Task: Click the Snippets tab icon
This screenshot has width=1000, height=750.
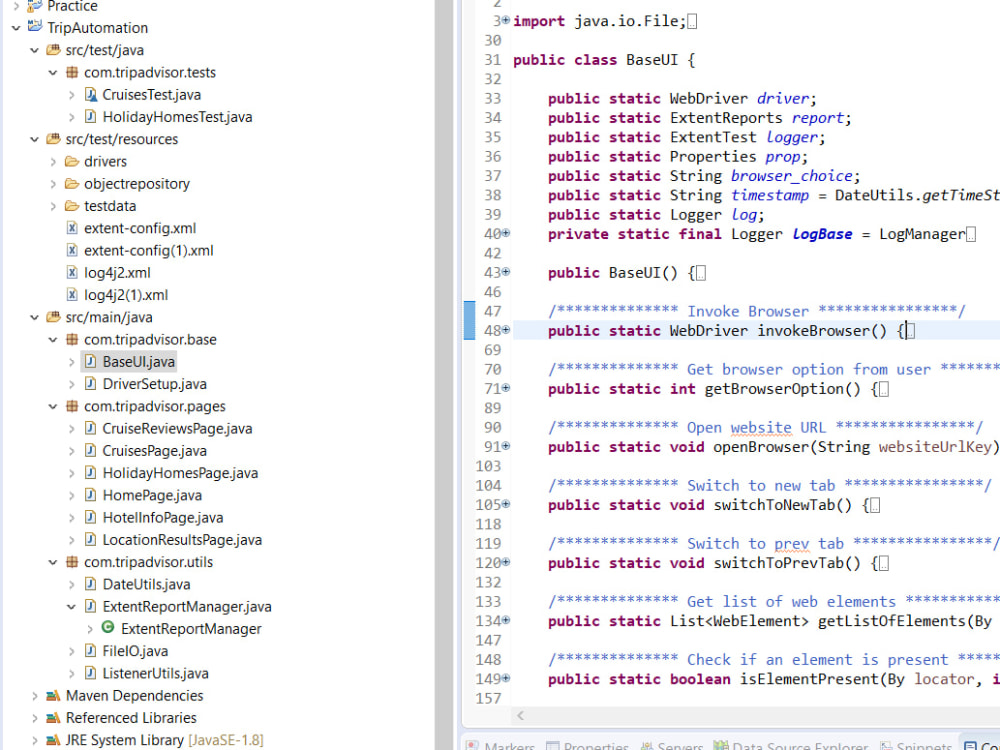Action: click(884, 746)
